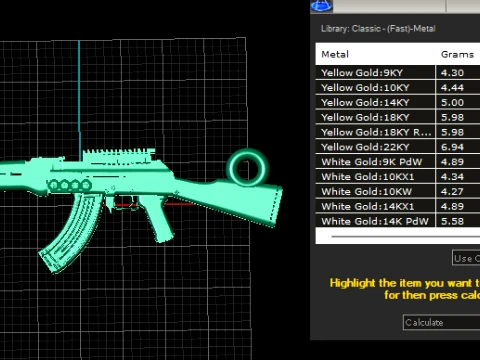The width and height of the screenshot is (480, 360).
Task: Click the 5.00 grams value
Action: pos(452,102)
